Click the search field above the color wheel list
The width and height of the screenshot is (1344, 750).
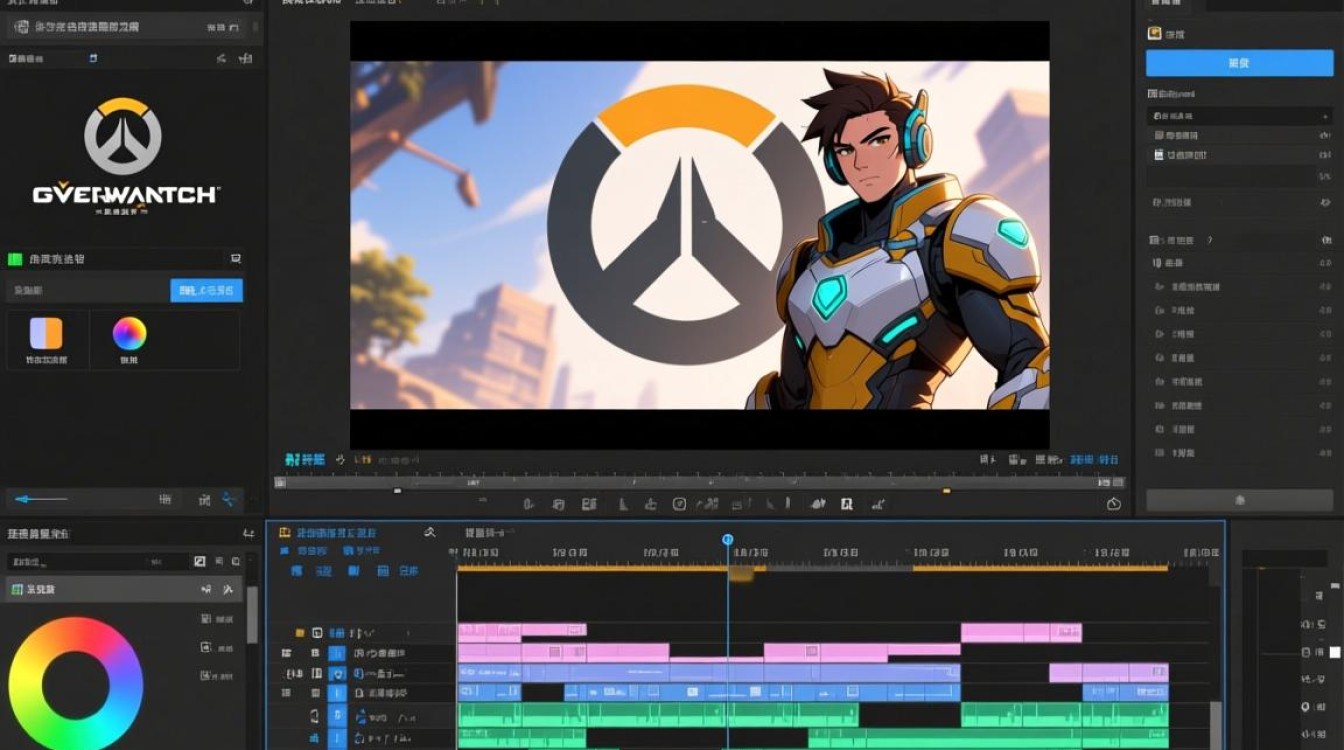[98, 562]
